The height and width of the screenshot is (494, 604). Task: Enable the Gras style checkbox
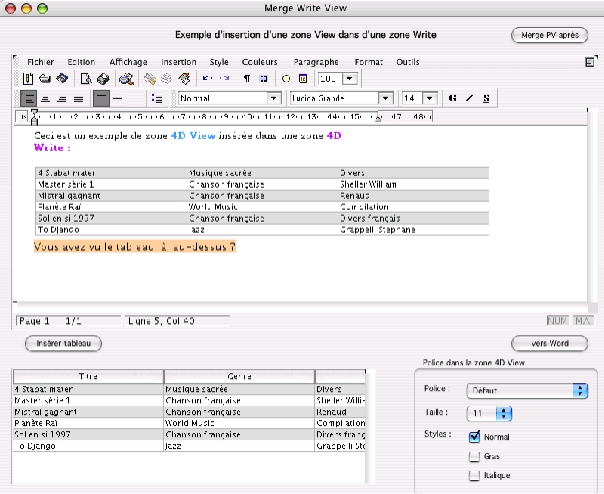475,457
